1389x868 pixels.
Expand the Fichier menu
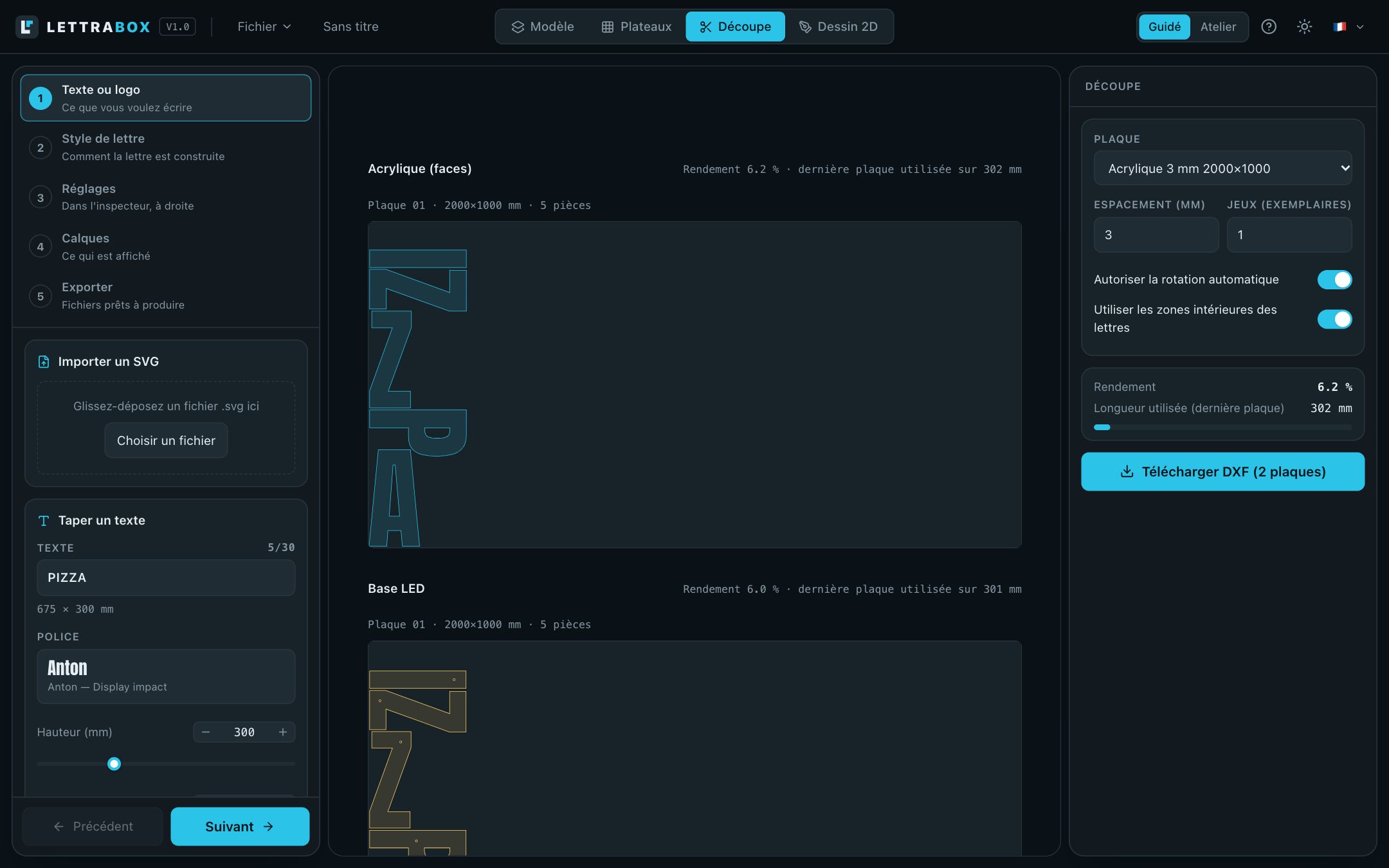[x=264, y=26]
